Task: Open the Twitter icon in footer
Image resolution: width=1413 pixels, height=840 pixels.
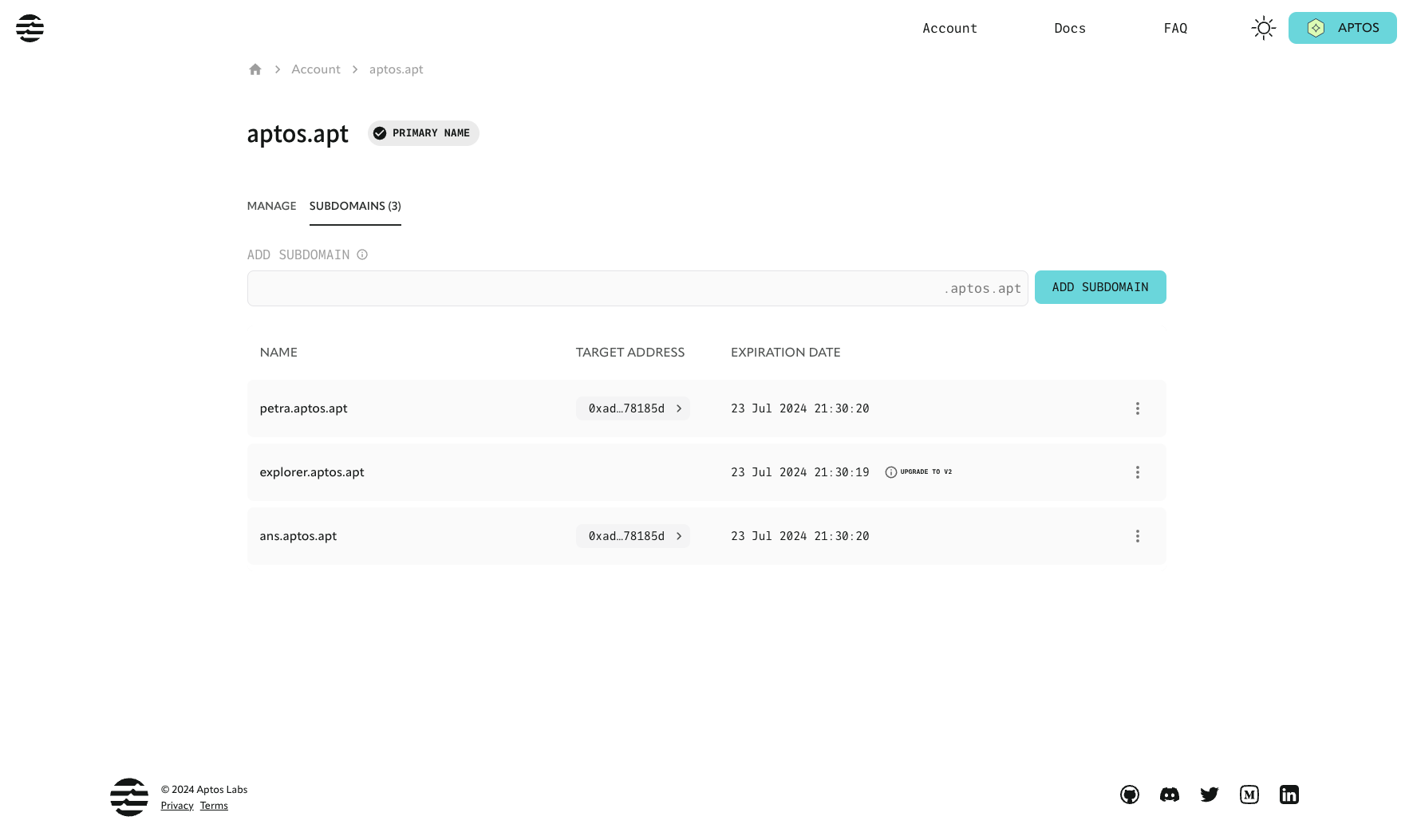Action: (x=1210, y=795)
